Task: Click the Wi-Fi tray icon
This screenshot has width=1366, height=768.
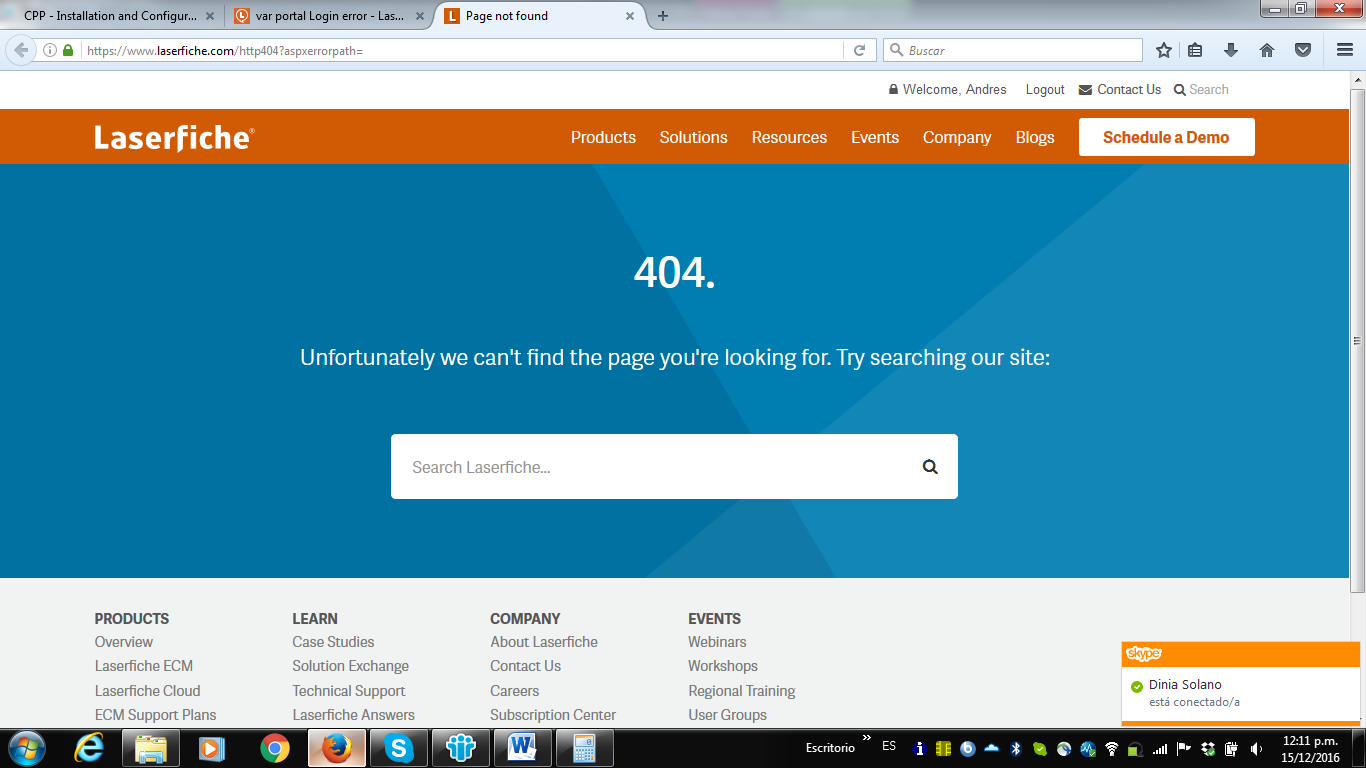Action: pyautogui.click(x=1112, y=748)
